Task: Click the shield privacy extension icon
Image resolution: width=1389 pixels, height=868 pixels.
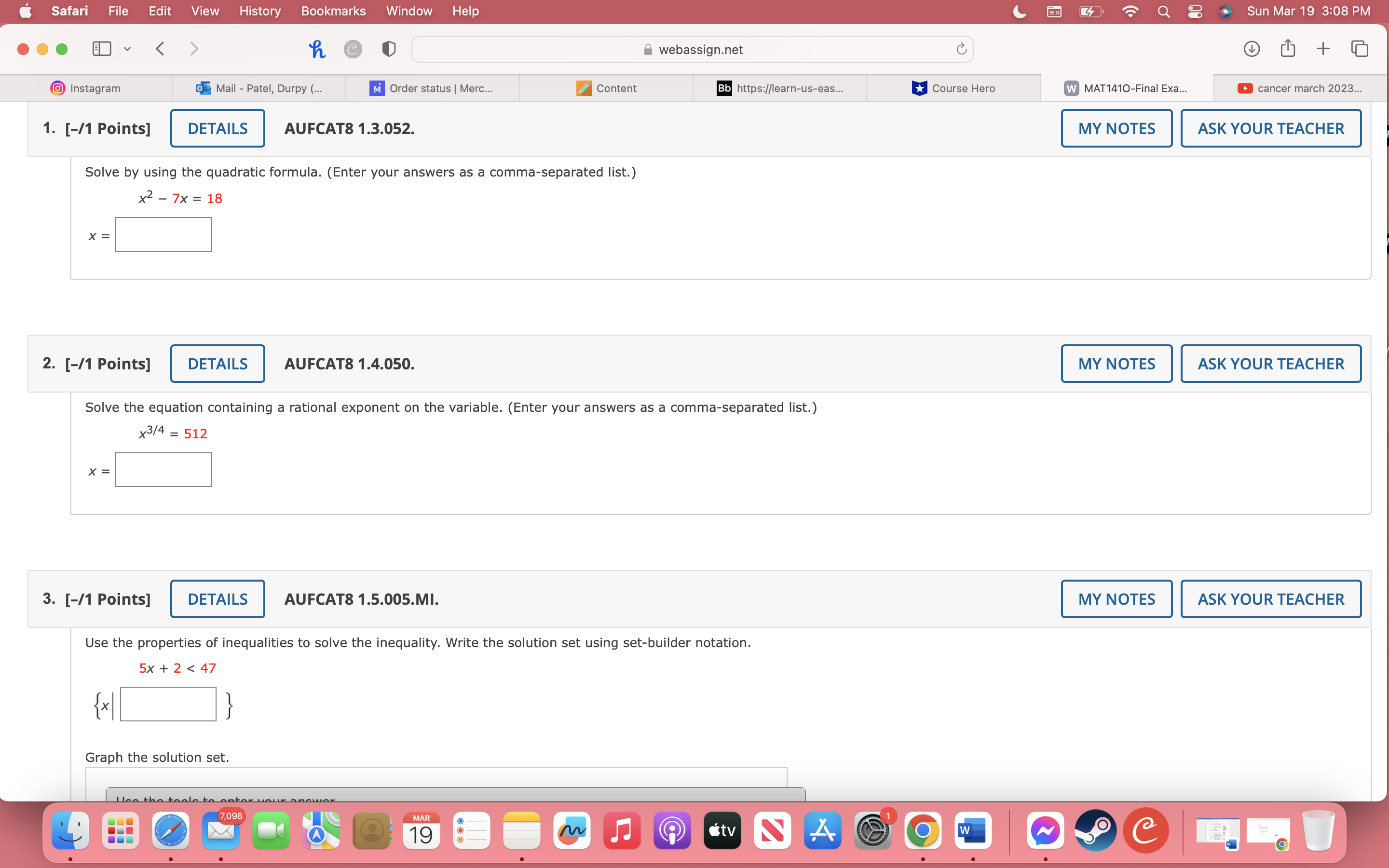Action: (389, 49)
